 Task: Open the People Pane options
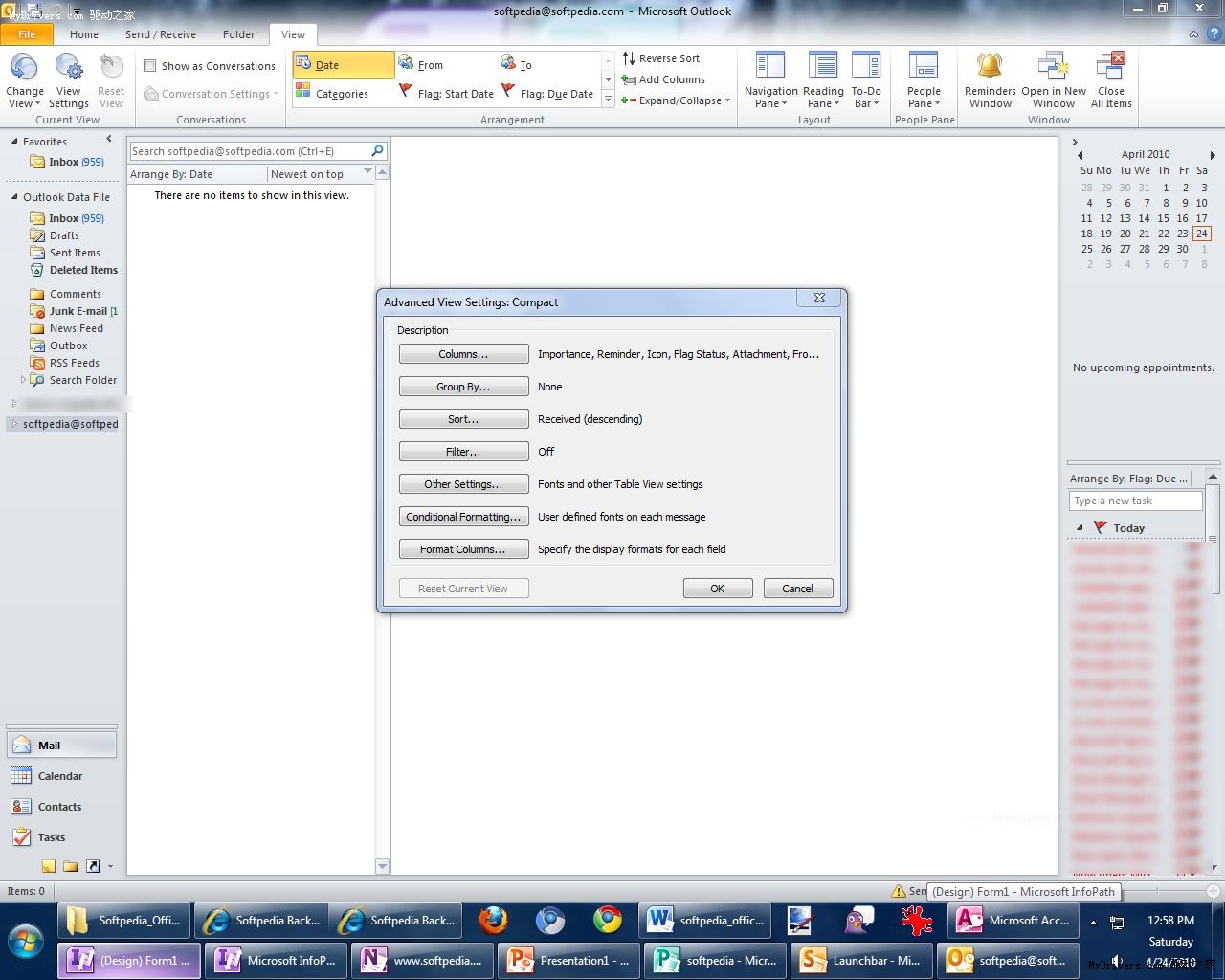tap(924, 80)
